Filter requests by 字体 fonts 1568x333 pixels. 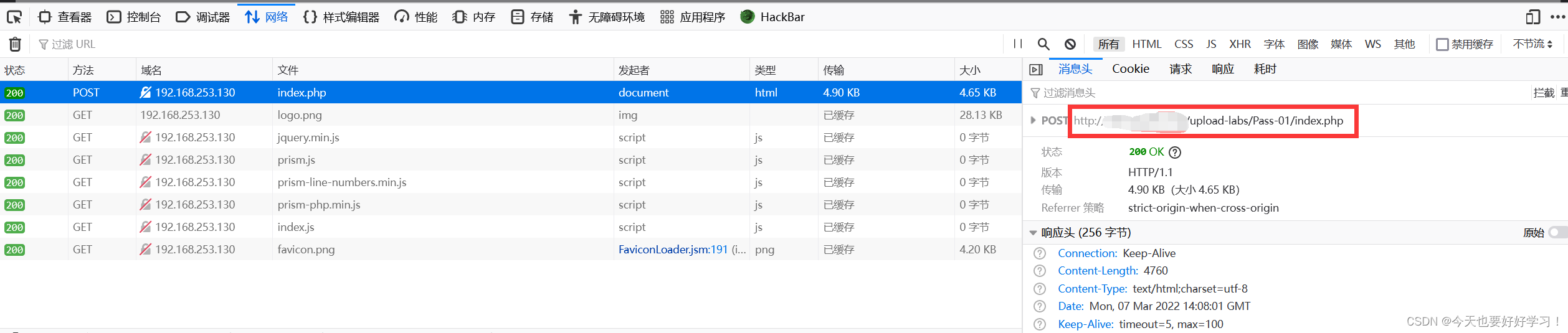1274,44
